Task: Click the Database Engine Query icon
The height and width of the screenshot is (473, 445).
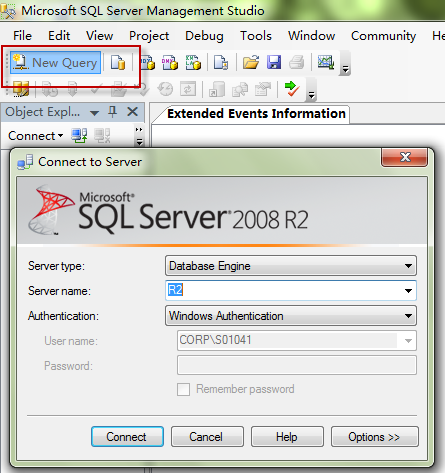Action: point(118,62)
